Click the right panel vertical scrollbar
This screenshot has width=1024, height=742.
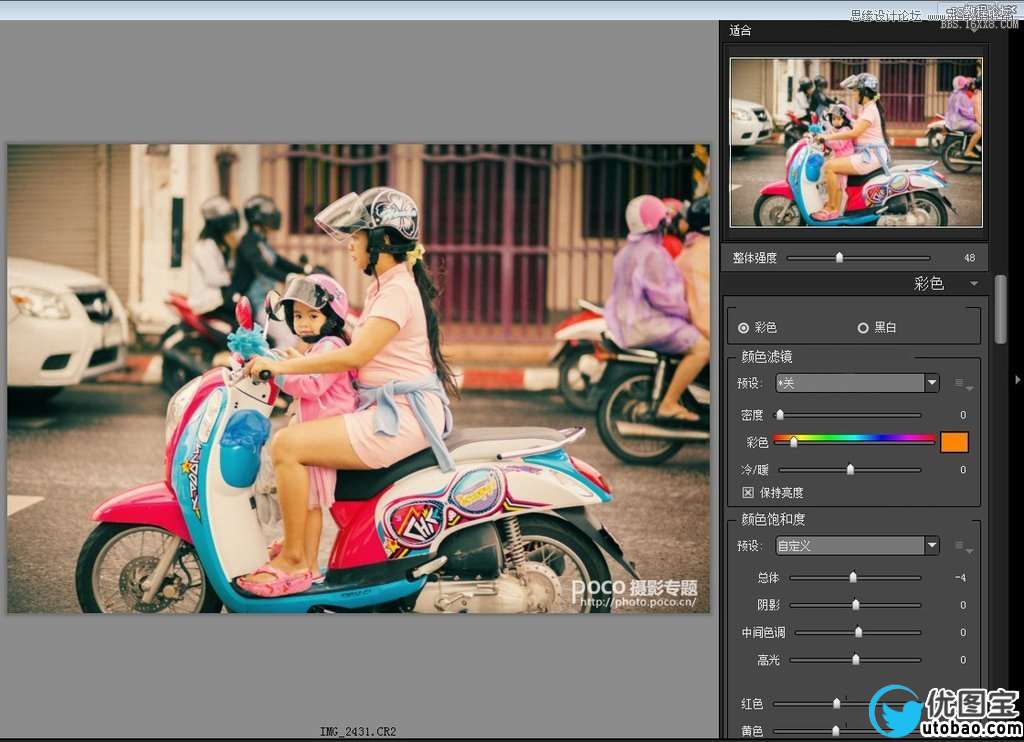[1000, 310]
